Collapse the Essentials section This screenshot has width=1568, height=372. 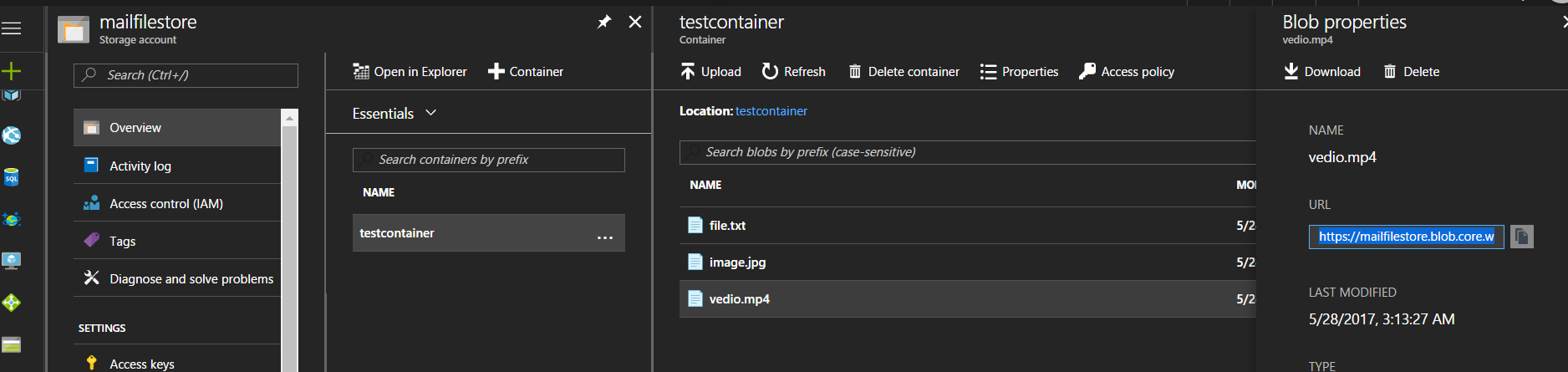(395, 113)
